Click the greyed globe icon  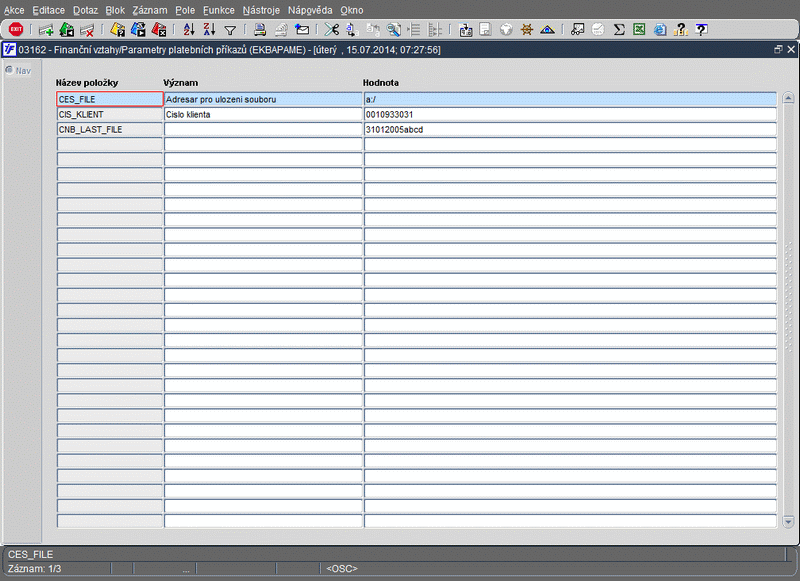(x=506, y=30)
